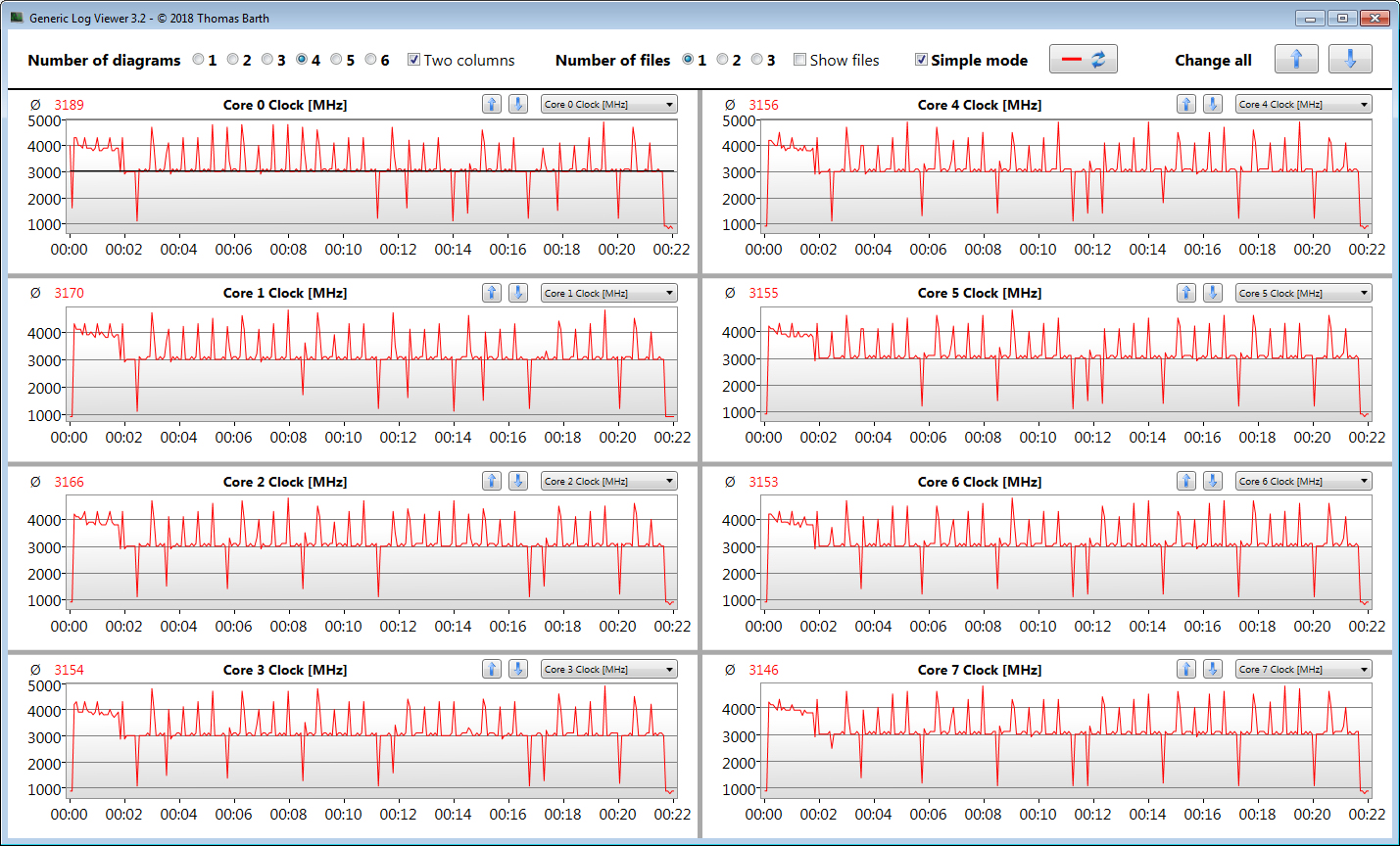Open the Core 0 Clock [MHz] dropdown
The width and height of the screenshot is (1400, 846).
(x=608, y=105)
